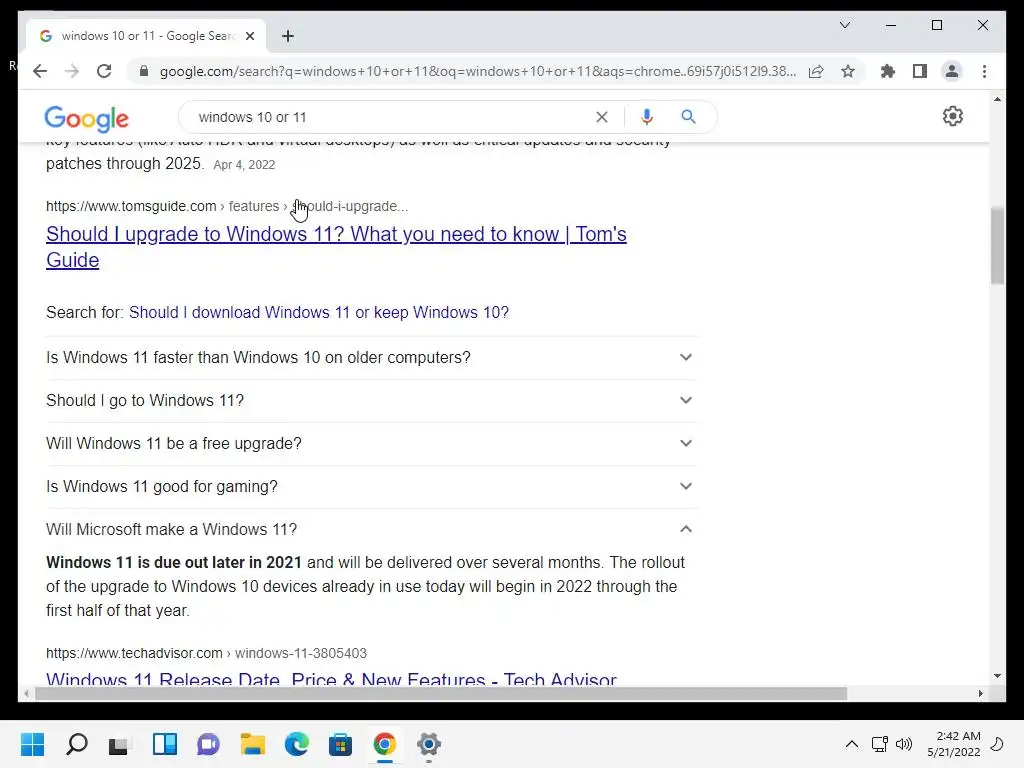Expand Windows 11 faster on older computers question
This screenshot has width=1024, height=768.
click(x=370, y=357)
